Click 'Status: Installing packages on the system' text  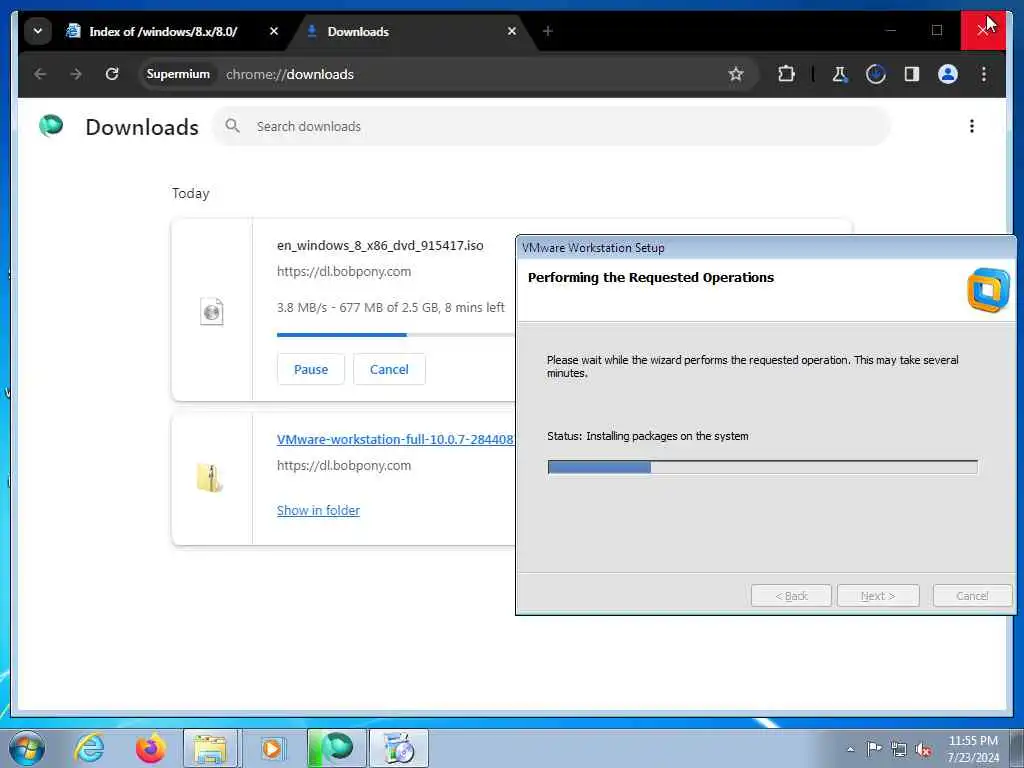[x=648, y=436]
